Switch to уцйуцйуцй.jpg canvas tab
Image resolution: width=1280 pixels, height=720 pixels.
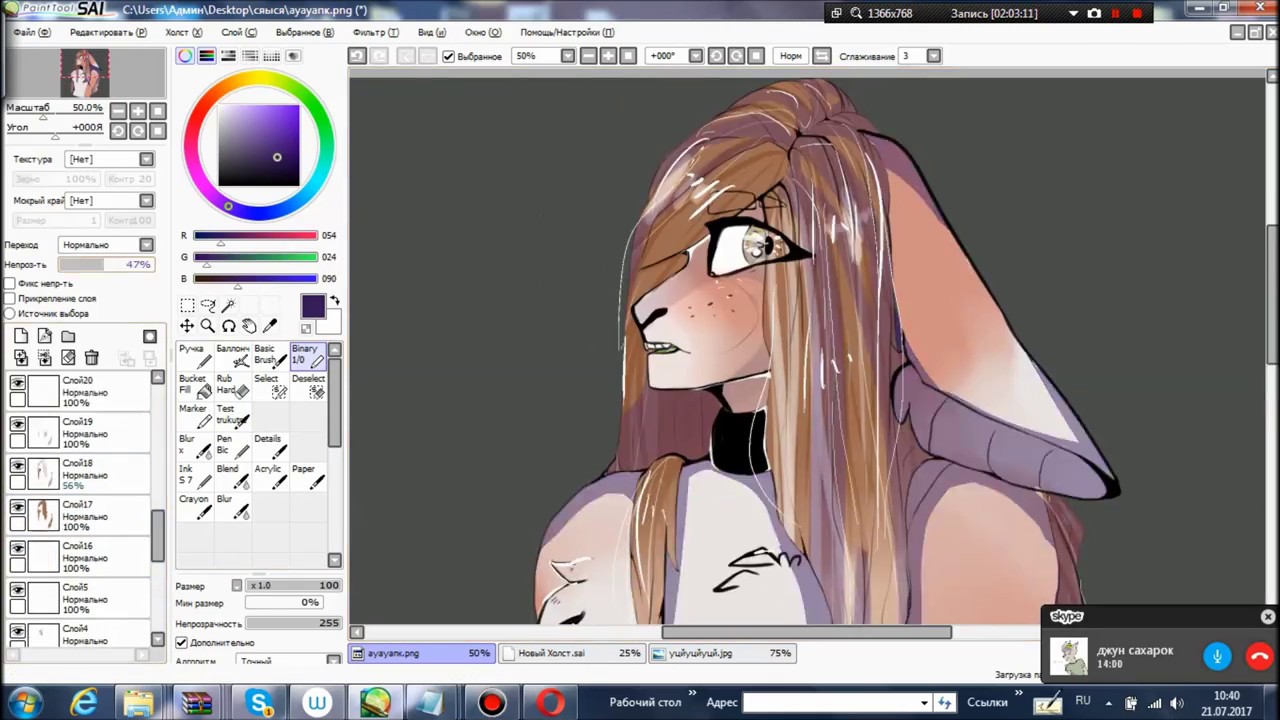(x=722, y=653)
